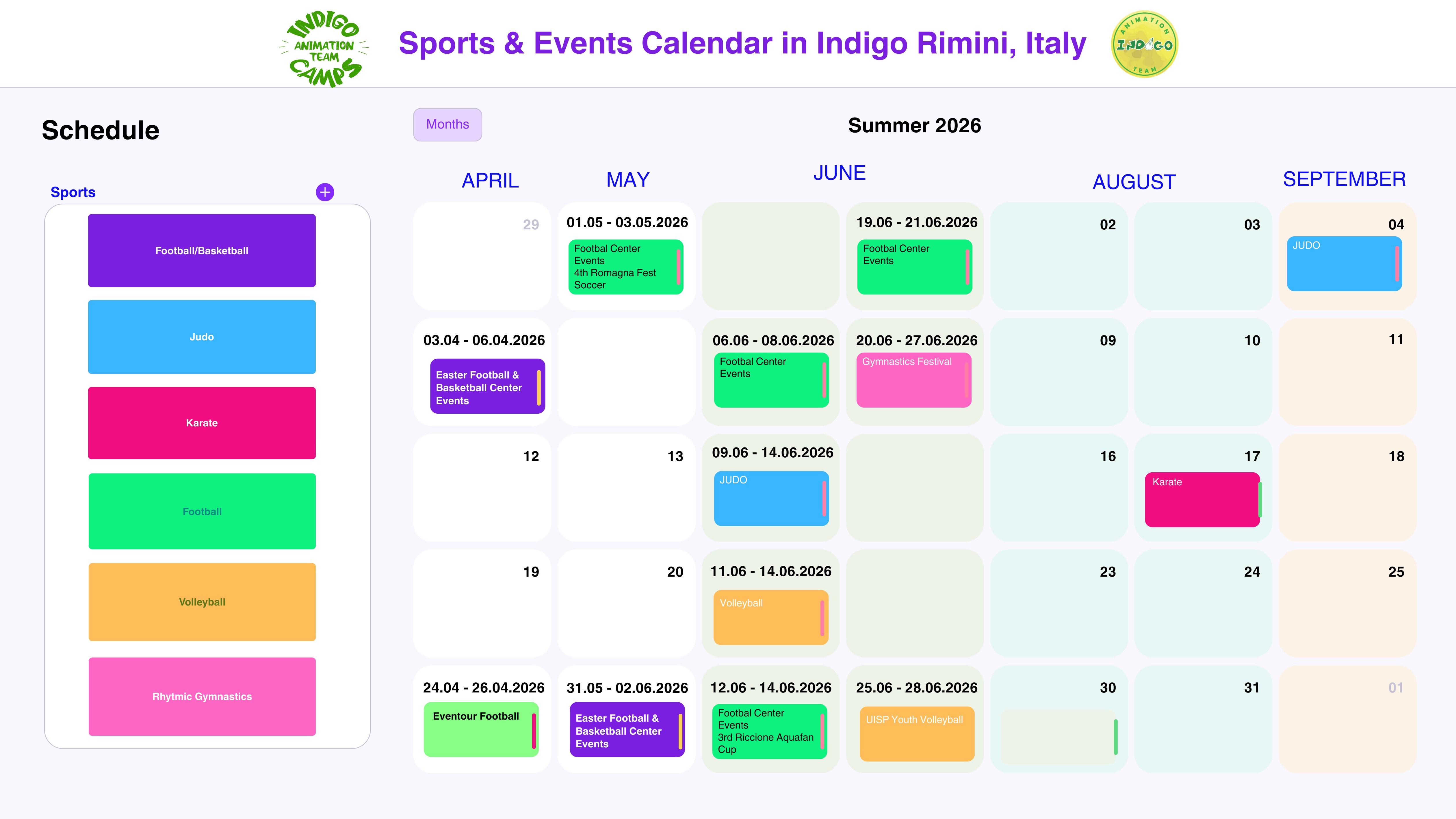1456x819 pixels.
Task: Open the Gymnastics Festival event
Action: (913, 380)
